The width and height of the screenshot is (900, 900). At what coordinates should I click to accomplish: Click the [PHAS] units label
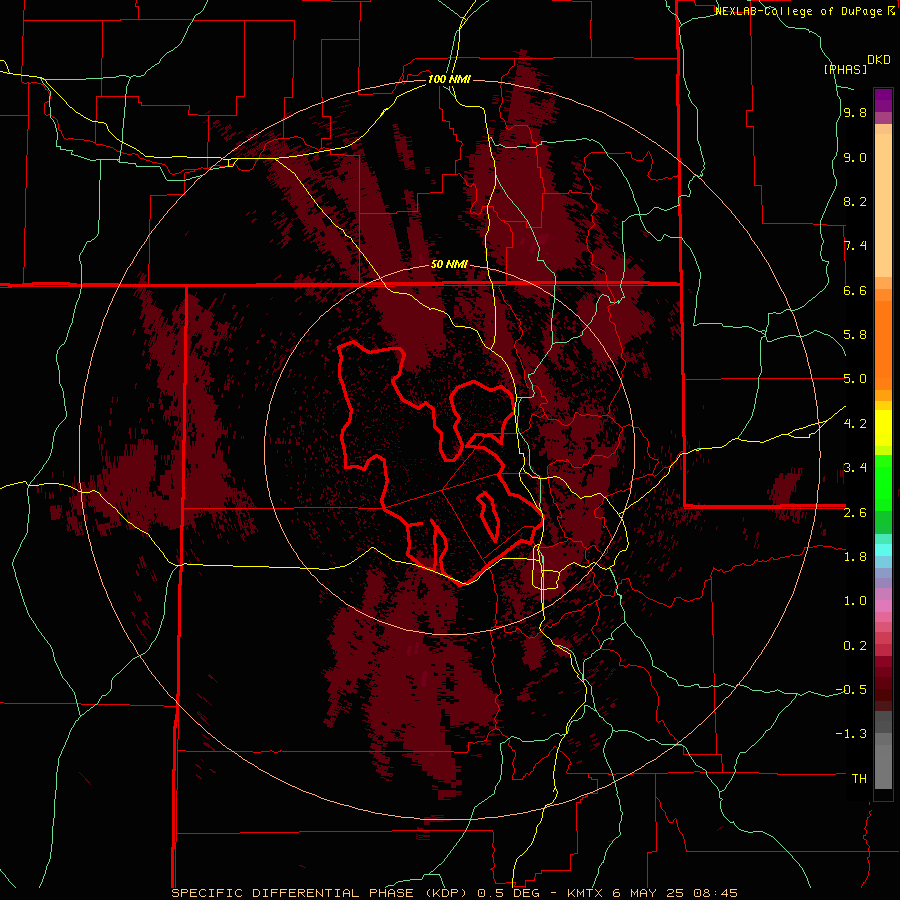[845, 69]
